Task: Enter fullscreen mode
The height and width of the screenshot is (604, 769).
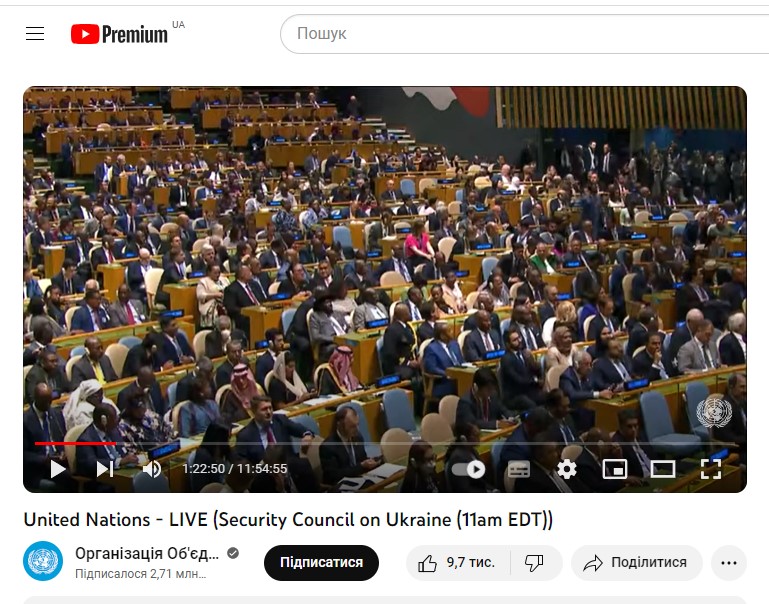Action: (x=711, y=469)
